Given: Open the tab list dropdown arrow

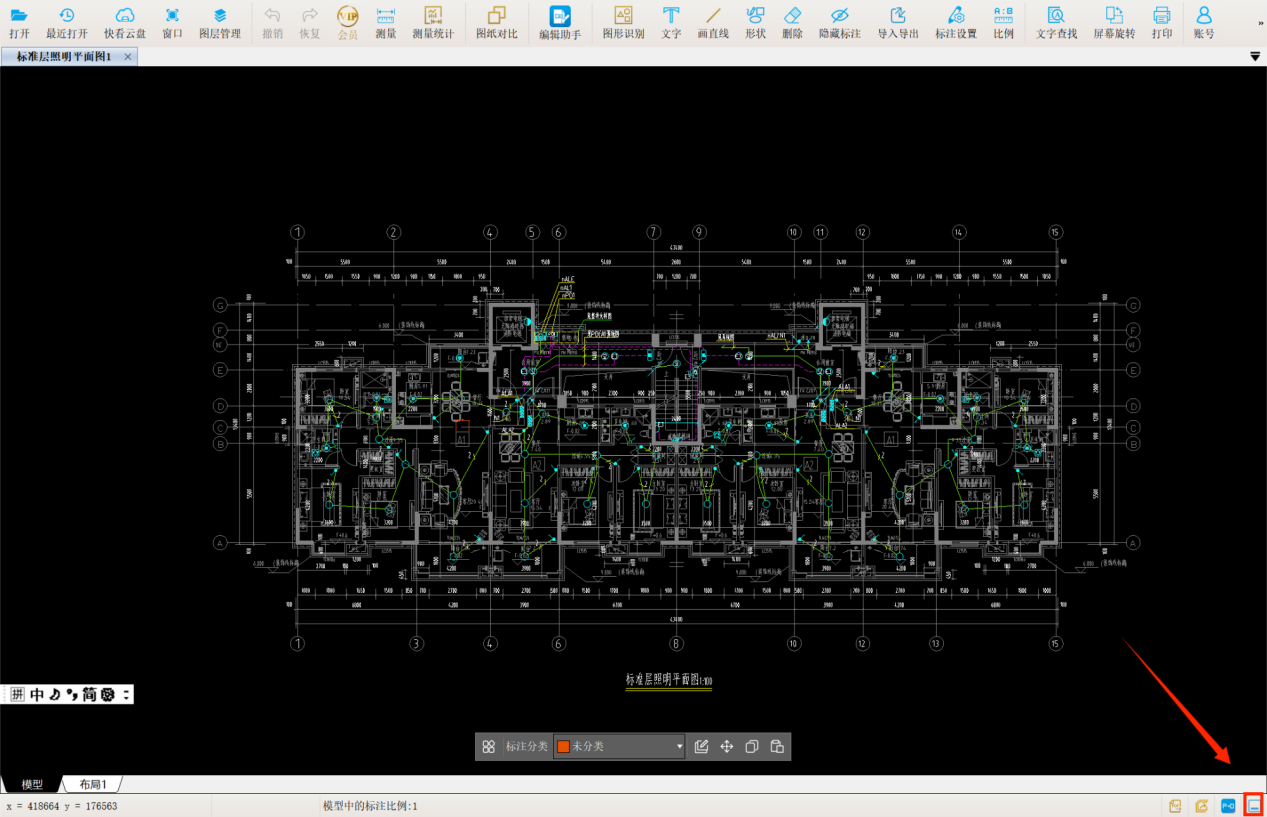Looking at the screenshot, I should click(1255, 57).
